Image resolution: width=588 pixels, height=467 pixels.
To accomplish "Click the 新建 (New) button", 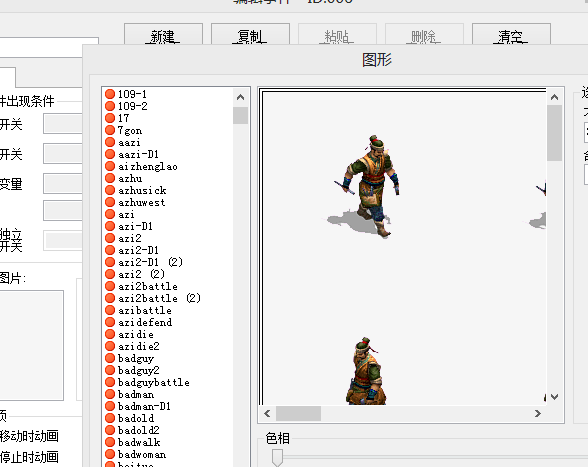I will 163,35.
